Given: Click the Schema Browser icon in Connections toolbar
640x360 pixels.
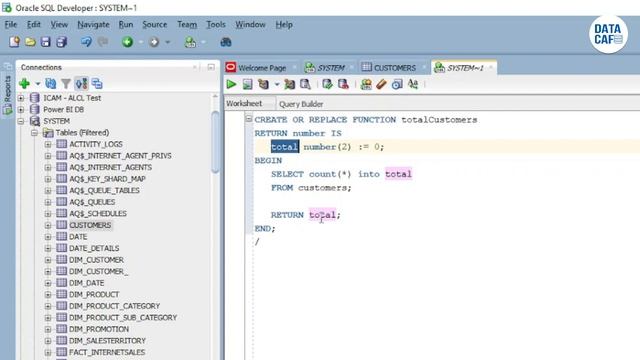Looking at the screenshot, I should (81, 84).
